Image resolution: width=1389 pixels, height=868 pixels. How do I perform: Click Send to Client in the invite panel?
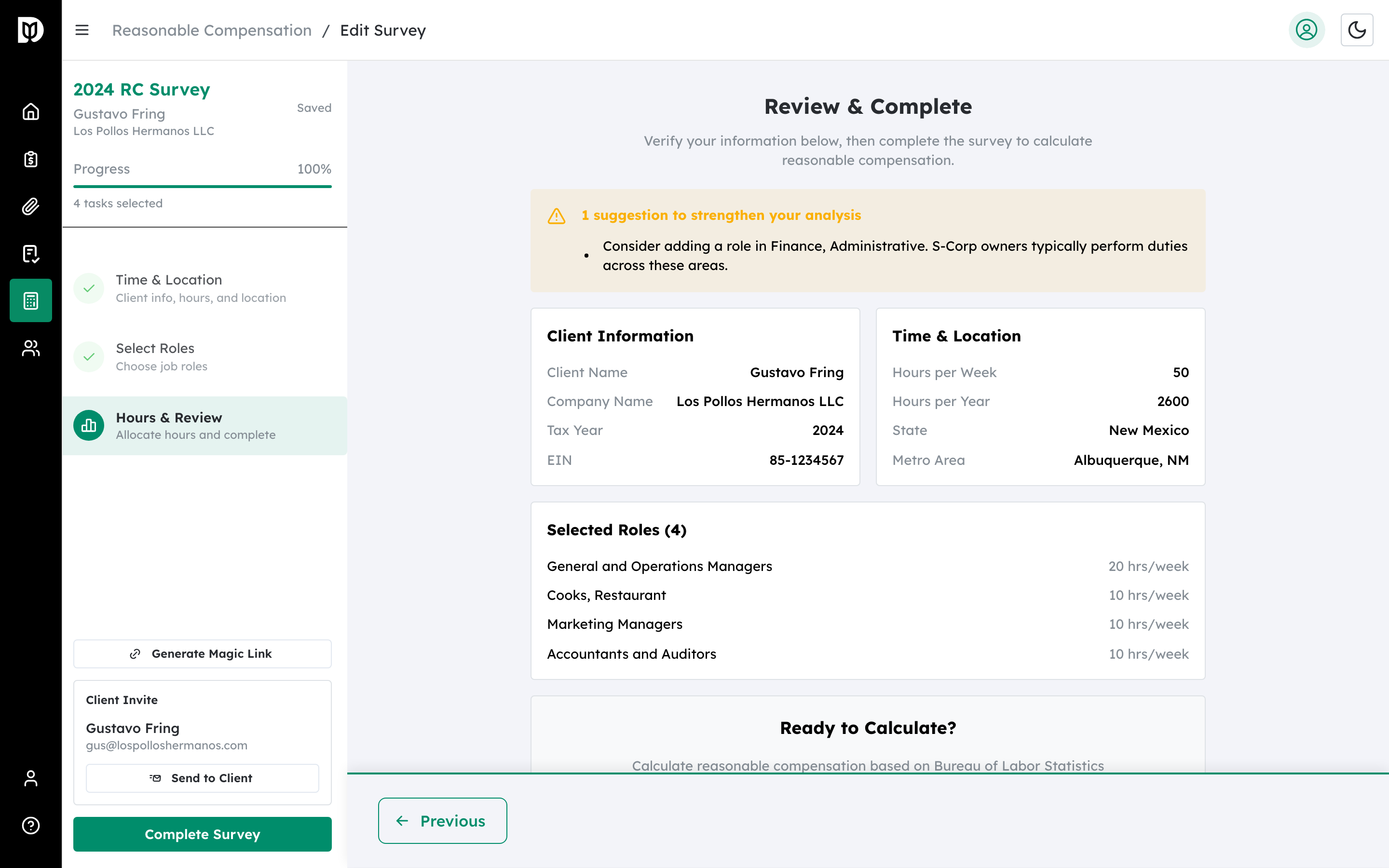pyautogui.click(x=202, y=778)
